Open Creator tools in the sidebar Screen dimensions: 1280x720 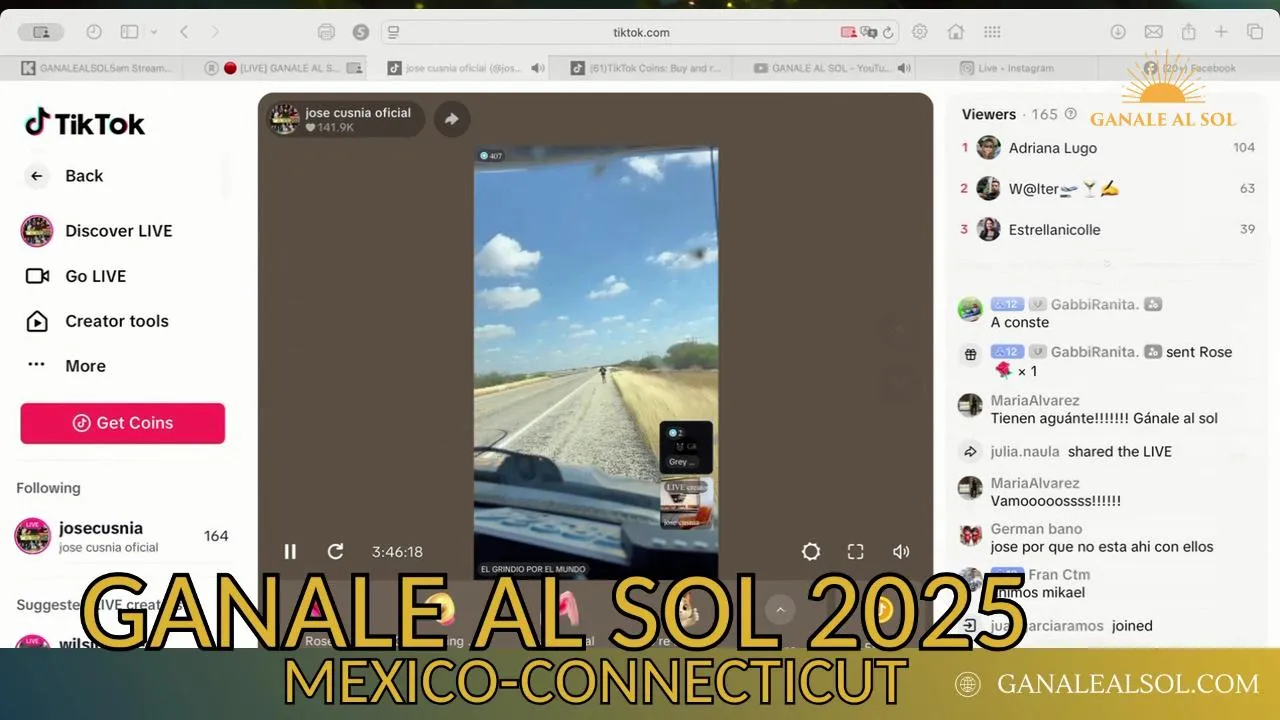(97, 321)
